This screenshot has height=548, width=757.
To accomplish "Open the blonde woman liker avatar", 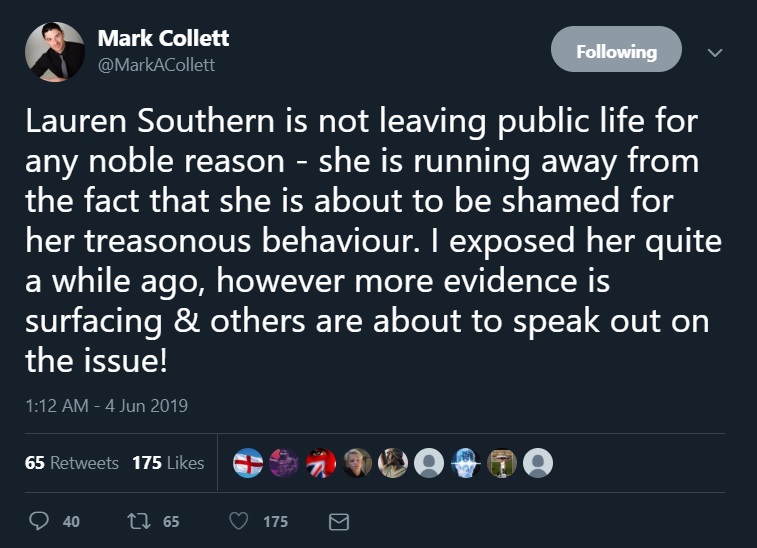I will [357, 462].
